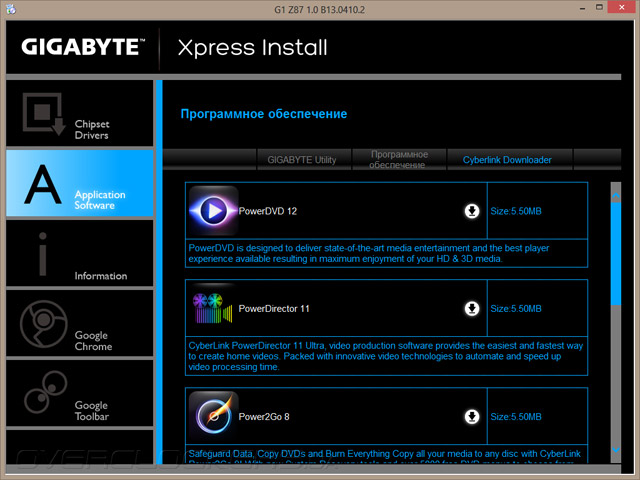Select the Application Software sidebar item
Image resolution: width=640 pixels, height=480 pixels.
click(80, 183)
